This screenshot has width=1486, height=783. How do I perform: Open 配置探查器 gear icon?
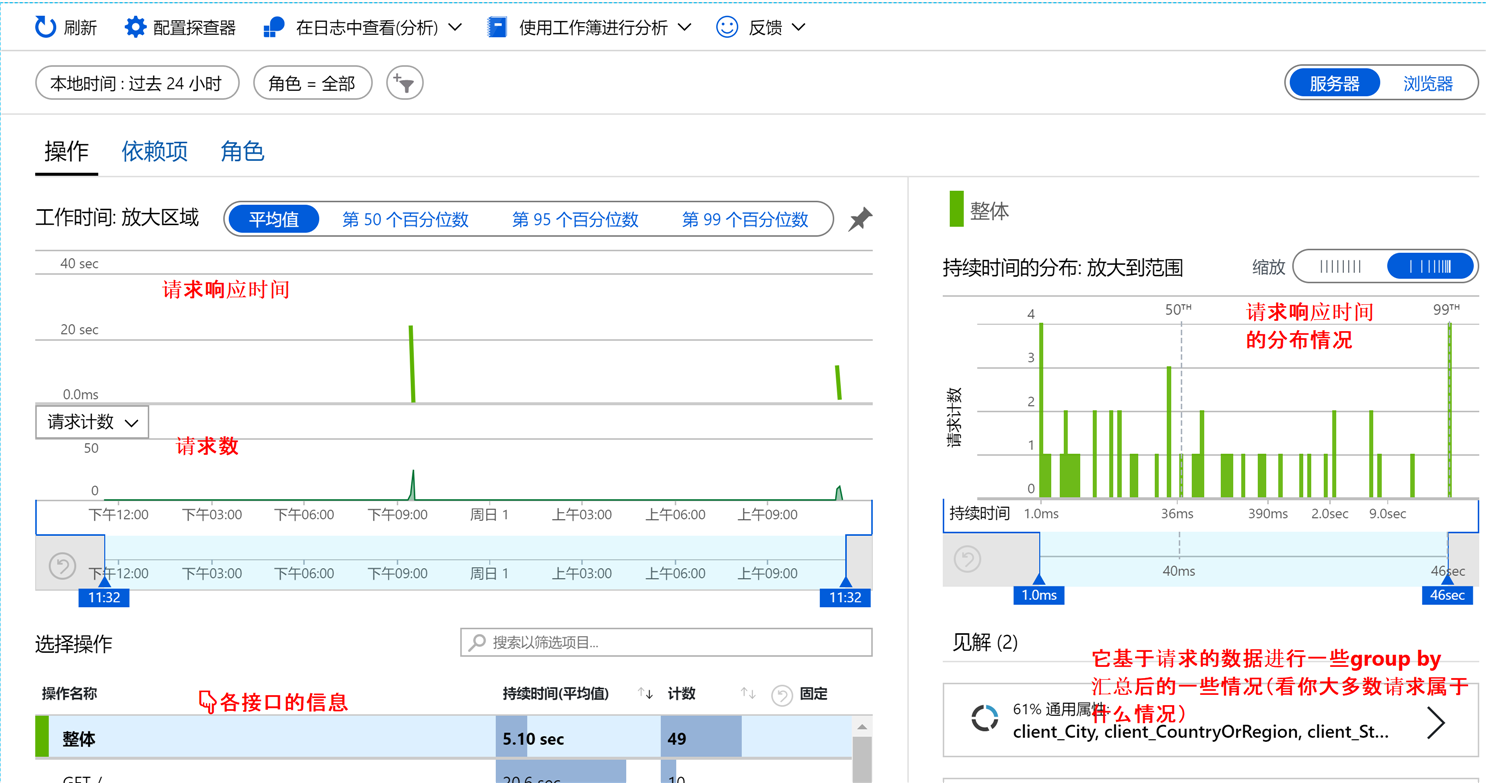[x=135, y=27]
